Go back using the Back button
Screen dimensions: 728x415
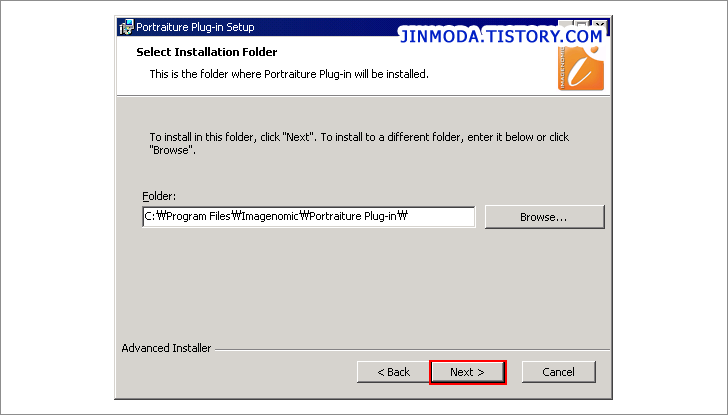pos(393,372)
